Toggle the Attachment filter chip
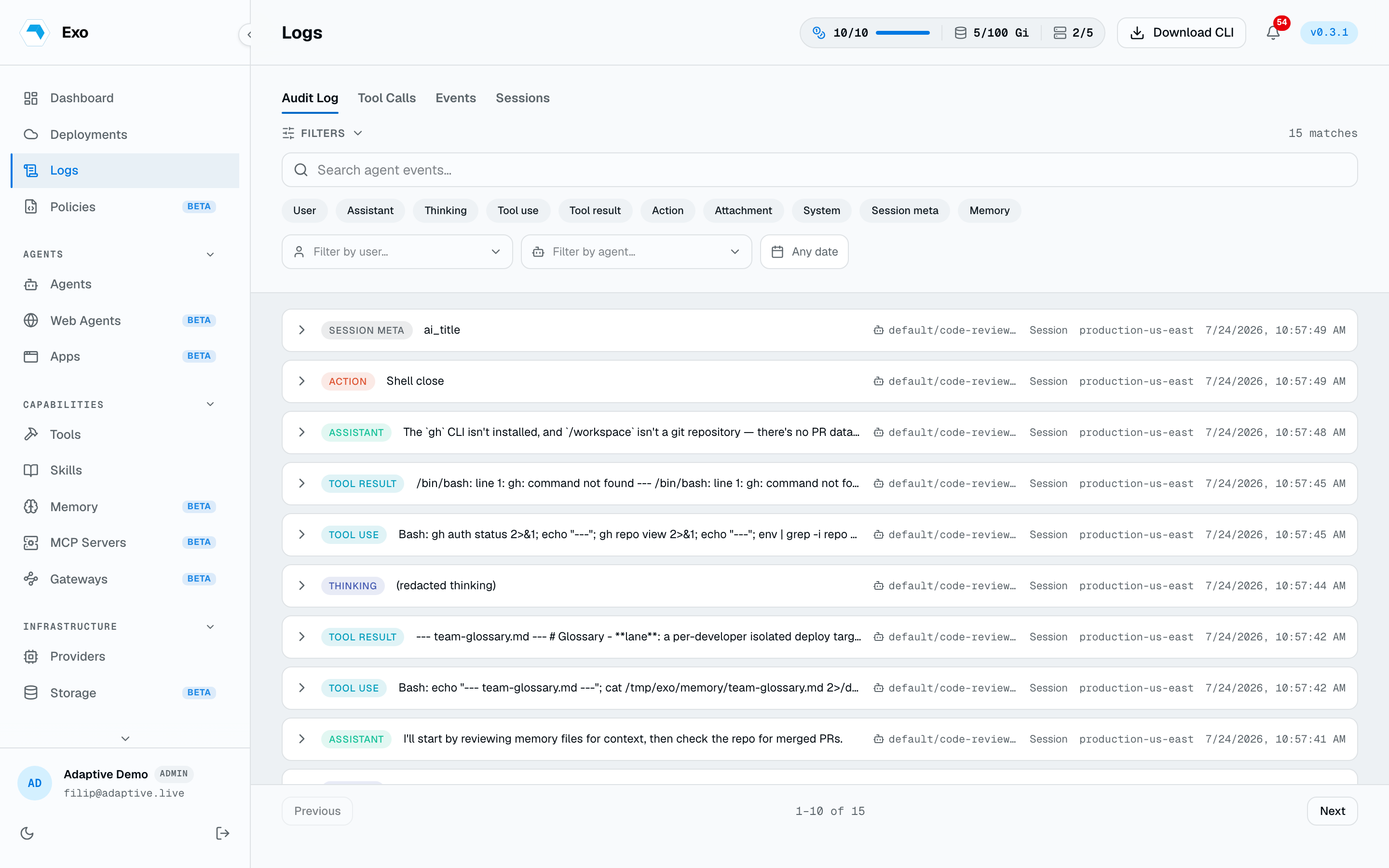This screenshot has height=868, width=1389. point(743,211)
